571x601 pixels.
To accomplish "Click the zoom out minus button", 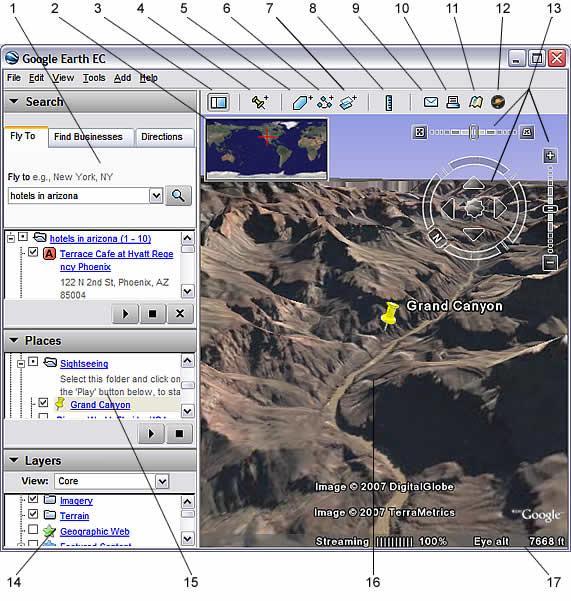I will click(x=550, y=263).
